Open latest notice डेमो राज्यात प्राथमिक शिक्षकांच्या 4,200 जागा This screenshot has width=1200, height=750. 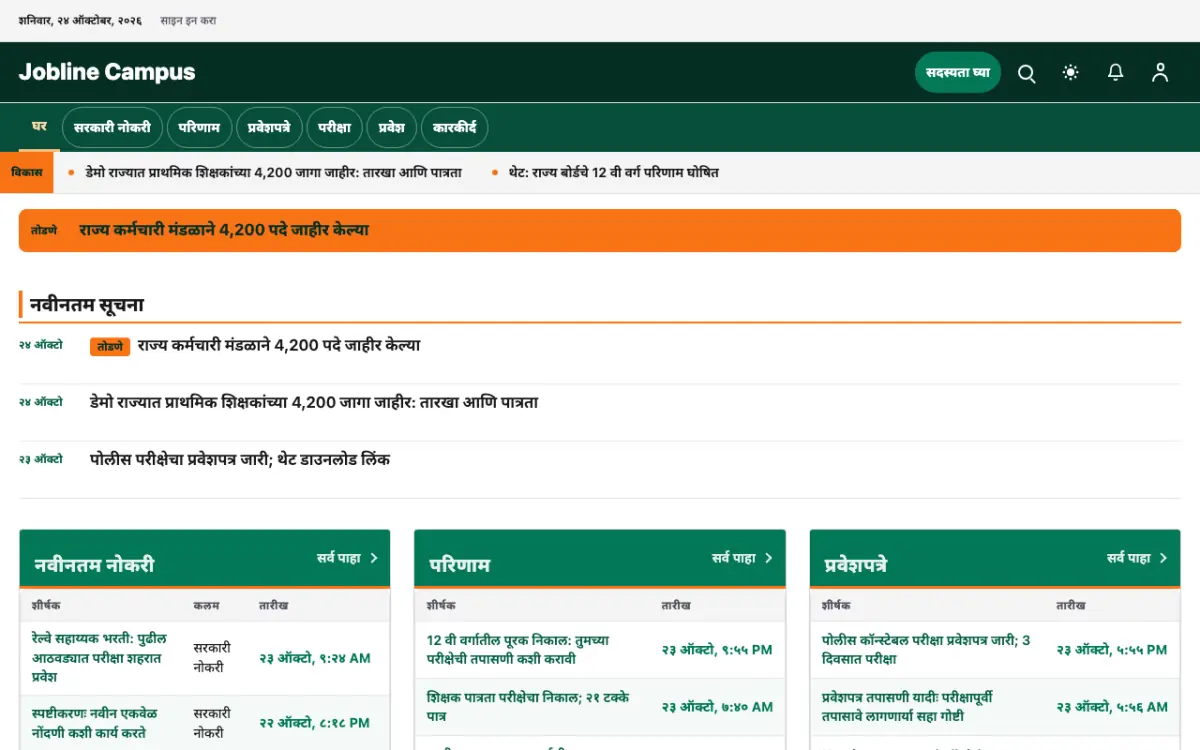pos(314,403)
